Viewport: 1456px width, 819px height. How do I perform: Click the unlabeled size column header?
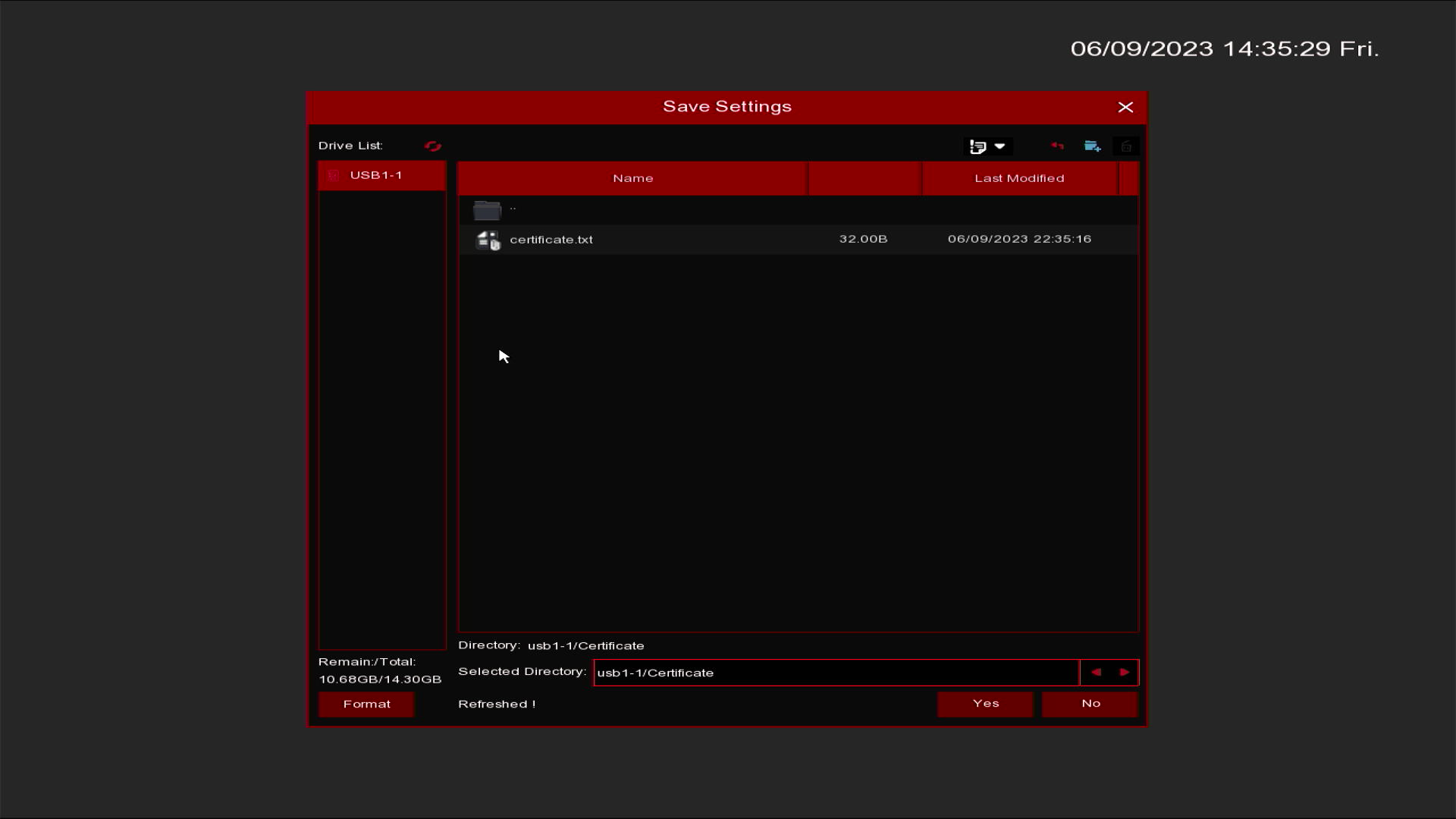(x=864, y=178)
